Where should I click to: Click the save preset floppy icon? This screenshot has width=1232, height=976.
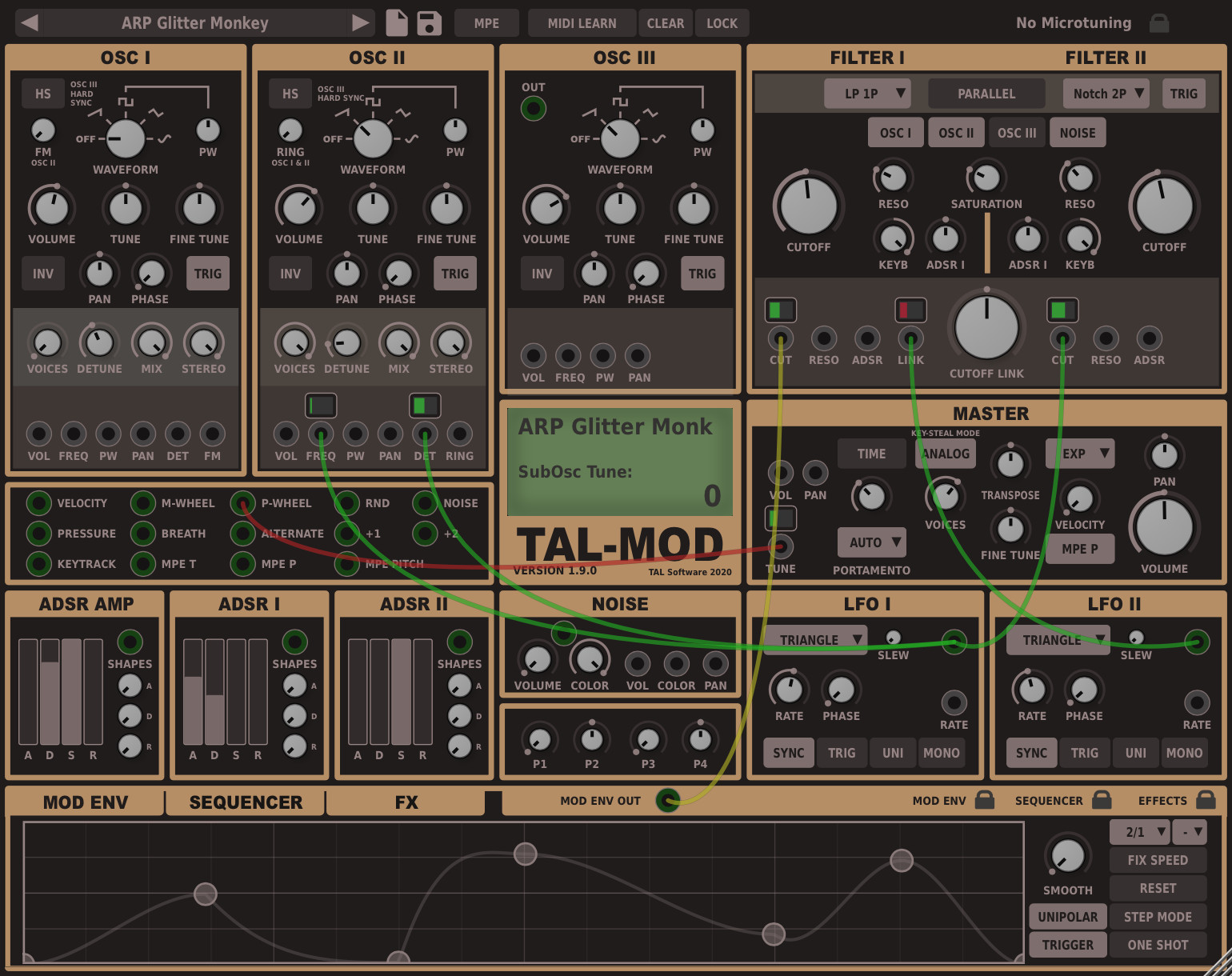click(x=430, y=23)
